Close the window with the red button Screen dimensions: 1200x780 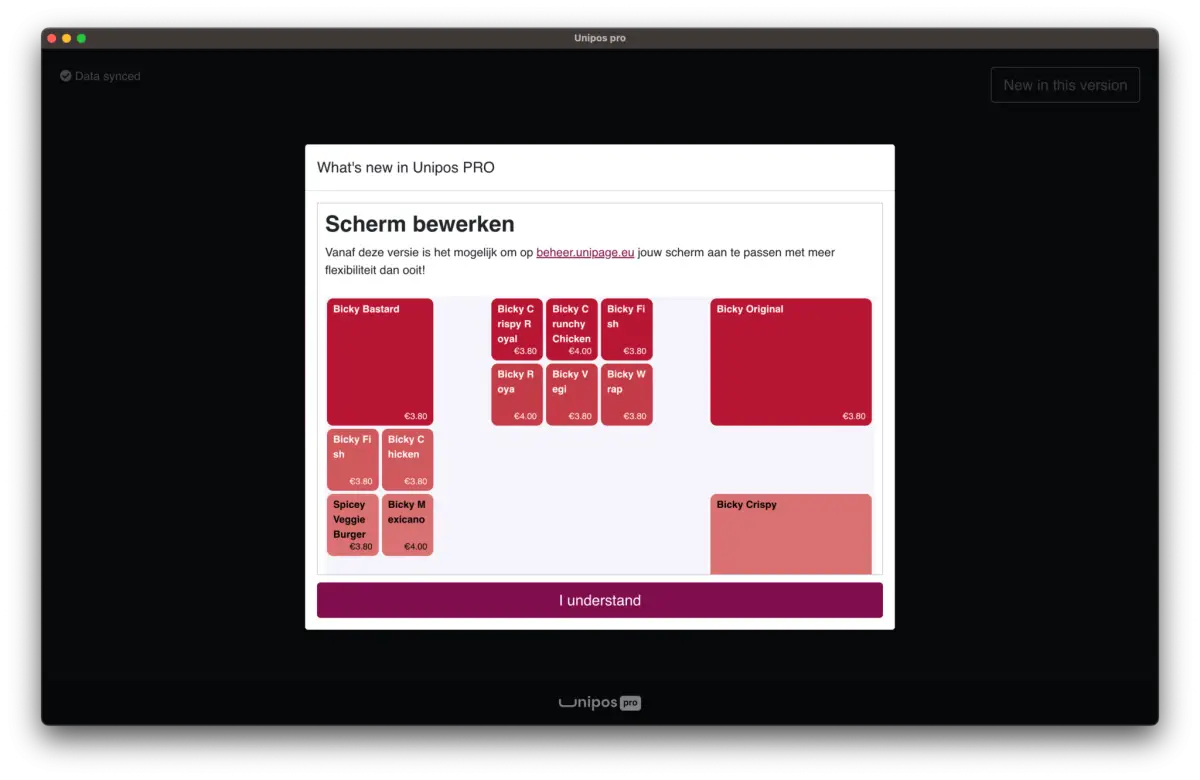coord(52,38)
